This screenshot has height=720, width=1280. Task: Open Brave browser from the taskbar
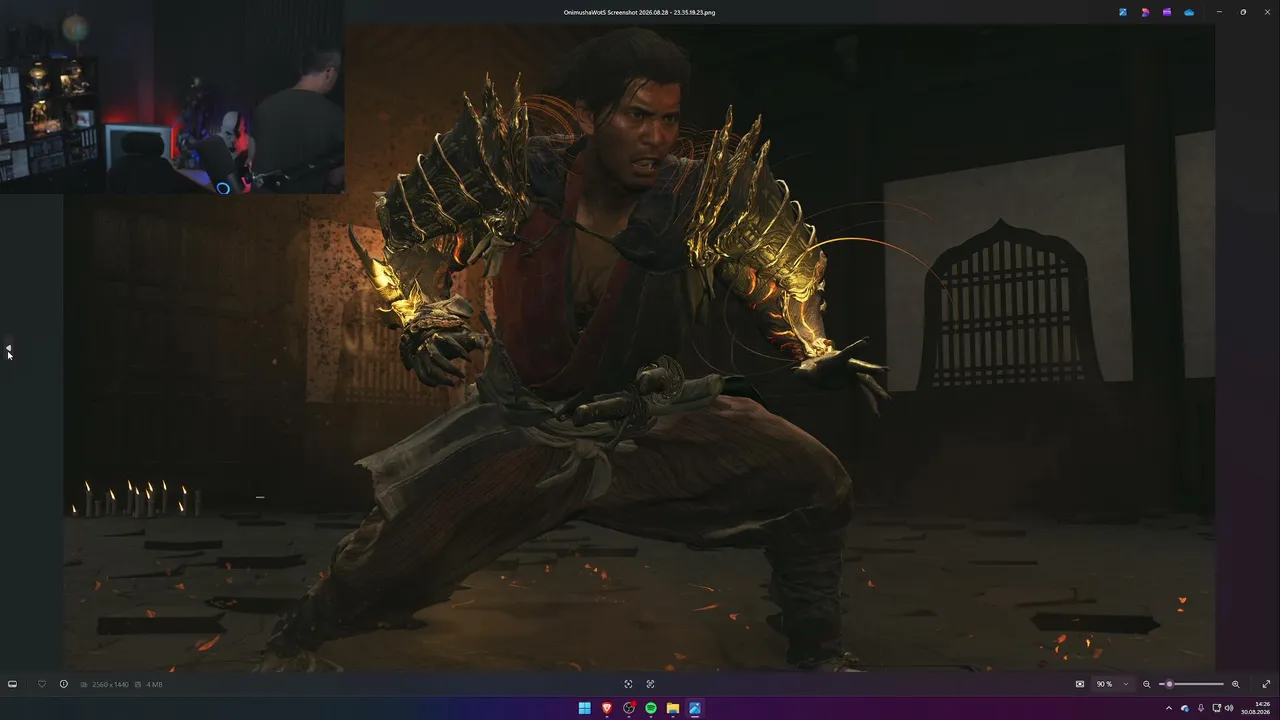(607, 708)
